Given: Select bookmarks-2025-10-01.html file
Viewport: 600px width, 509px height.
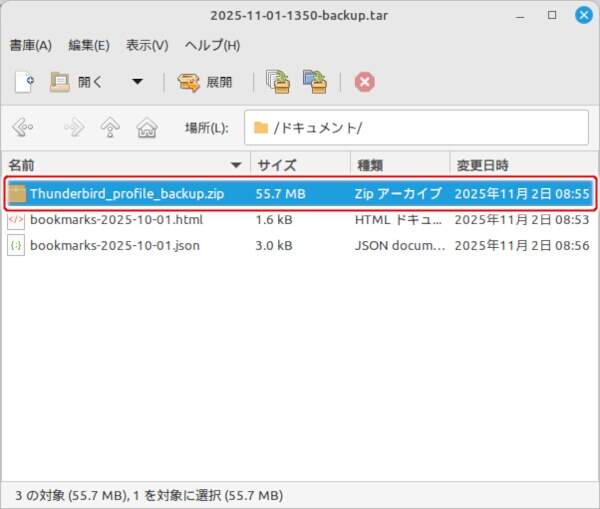Looking at the screenshot, I should tap(115, 219).
